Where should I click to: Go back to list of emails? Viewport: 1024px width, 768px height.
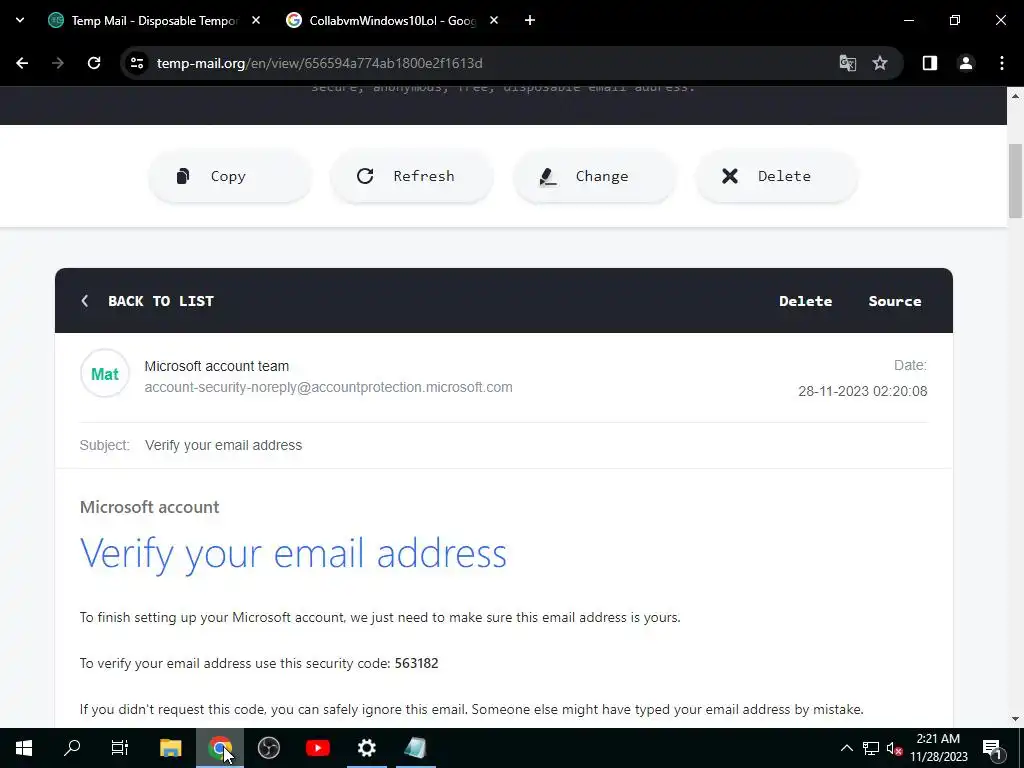tap(148, 301)
